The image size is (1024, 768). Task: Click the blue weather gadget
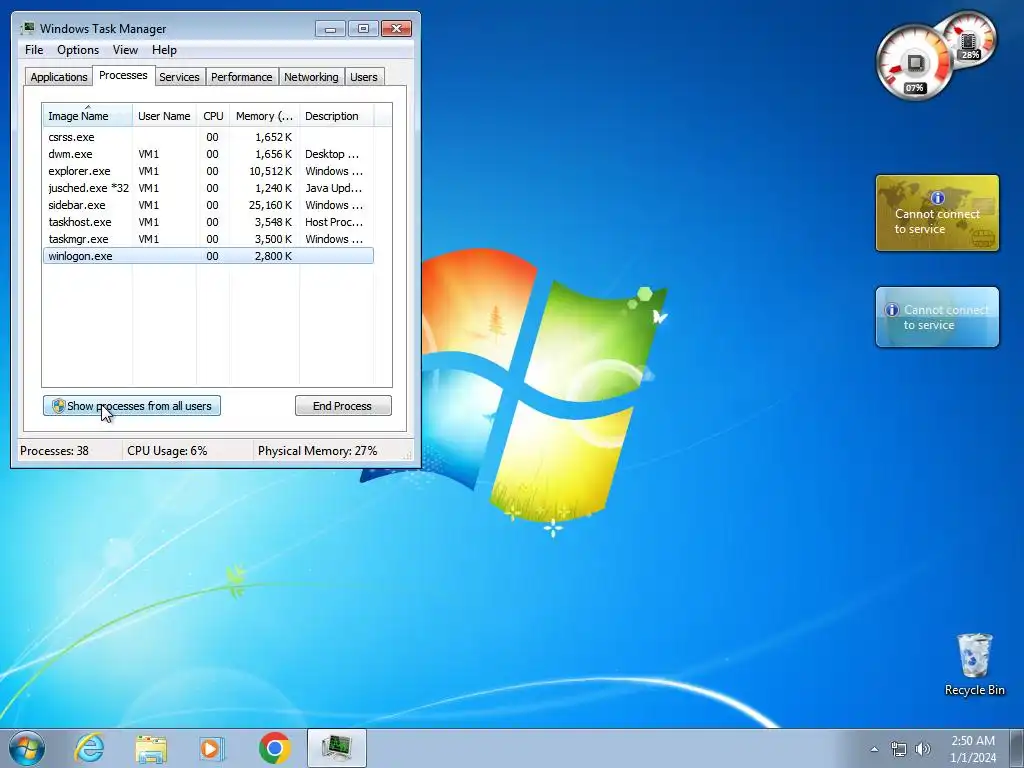click(937, 317)
